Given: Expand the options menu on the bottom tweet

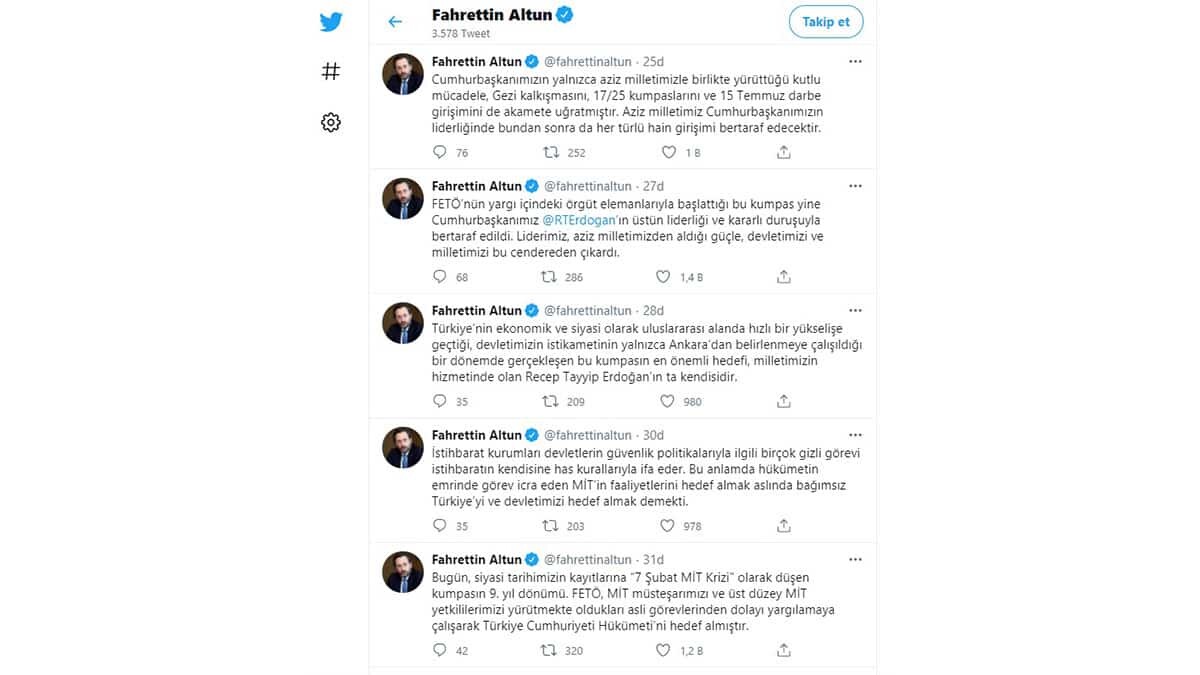Looking at the screenshot, I should [855, 559].
